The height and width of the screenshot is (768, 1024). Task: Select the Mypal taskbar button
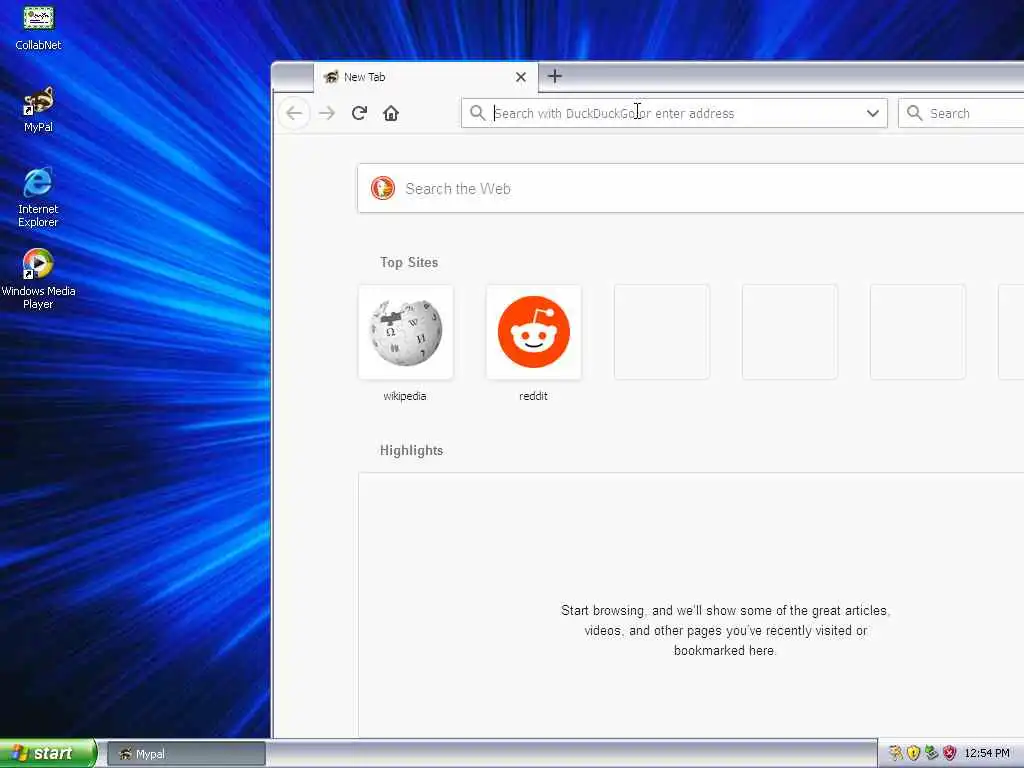186,754
